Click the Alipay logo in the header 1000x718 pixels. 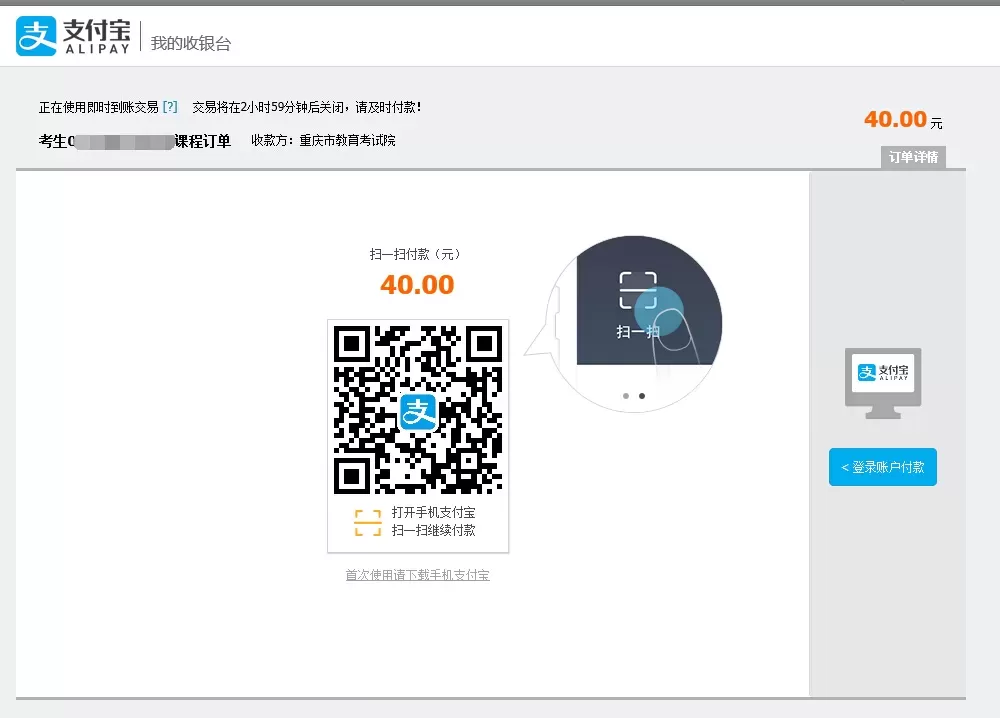70,36
